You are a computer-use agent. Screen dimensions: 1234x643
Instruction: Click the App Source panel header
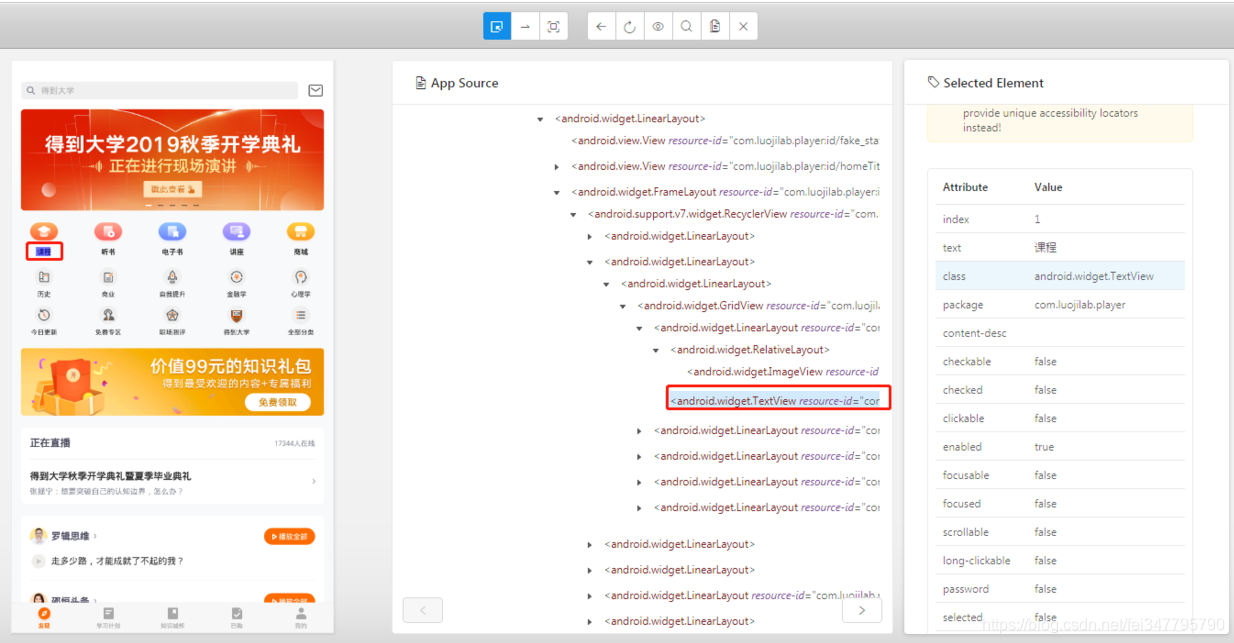pos(456,83)
